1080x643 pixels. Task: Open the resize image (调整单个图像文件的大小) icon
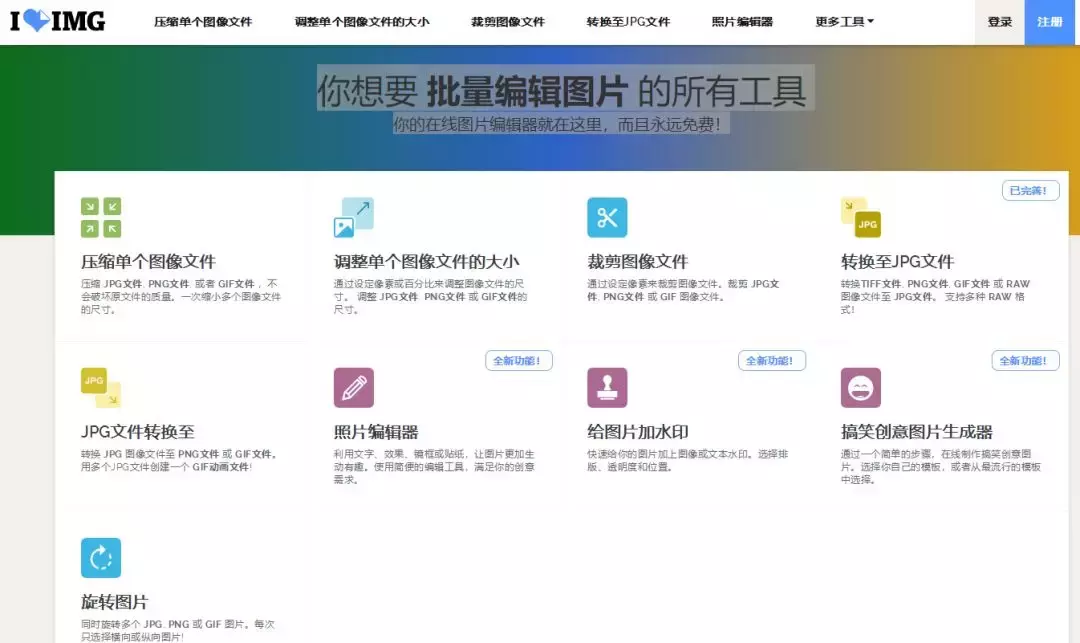pyautogui.click(x=353, y=218)
